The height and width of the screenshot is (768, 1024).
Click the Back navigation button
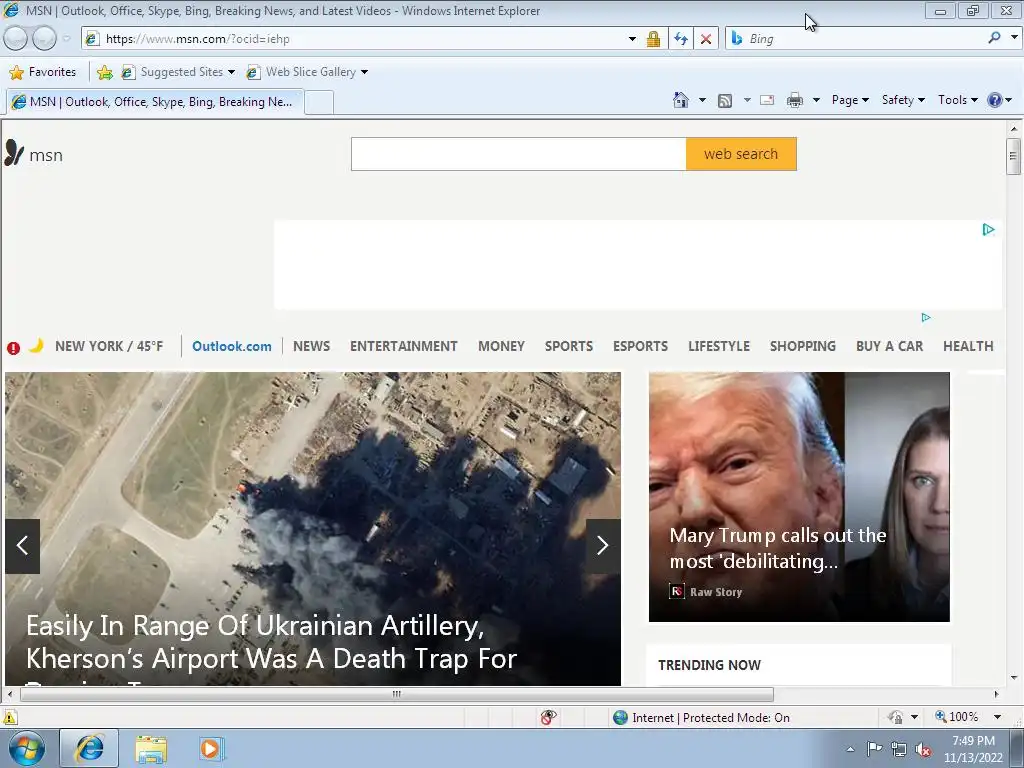click(16, 39)
